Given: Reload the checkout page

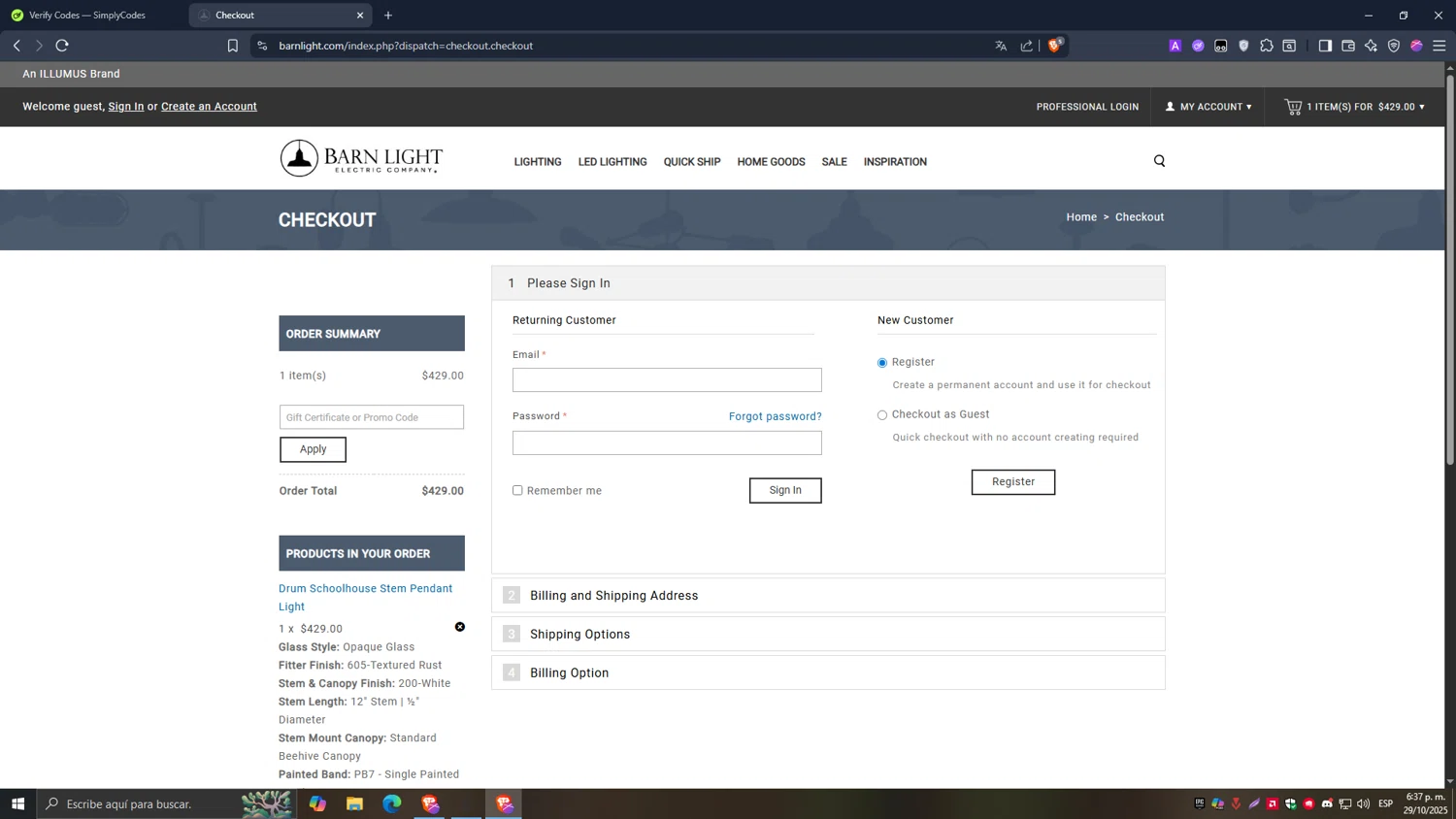Looking at the screenshot, I should 62,46.
